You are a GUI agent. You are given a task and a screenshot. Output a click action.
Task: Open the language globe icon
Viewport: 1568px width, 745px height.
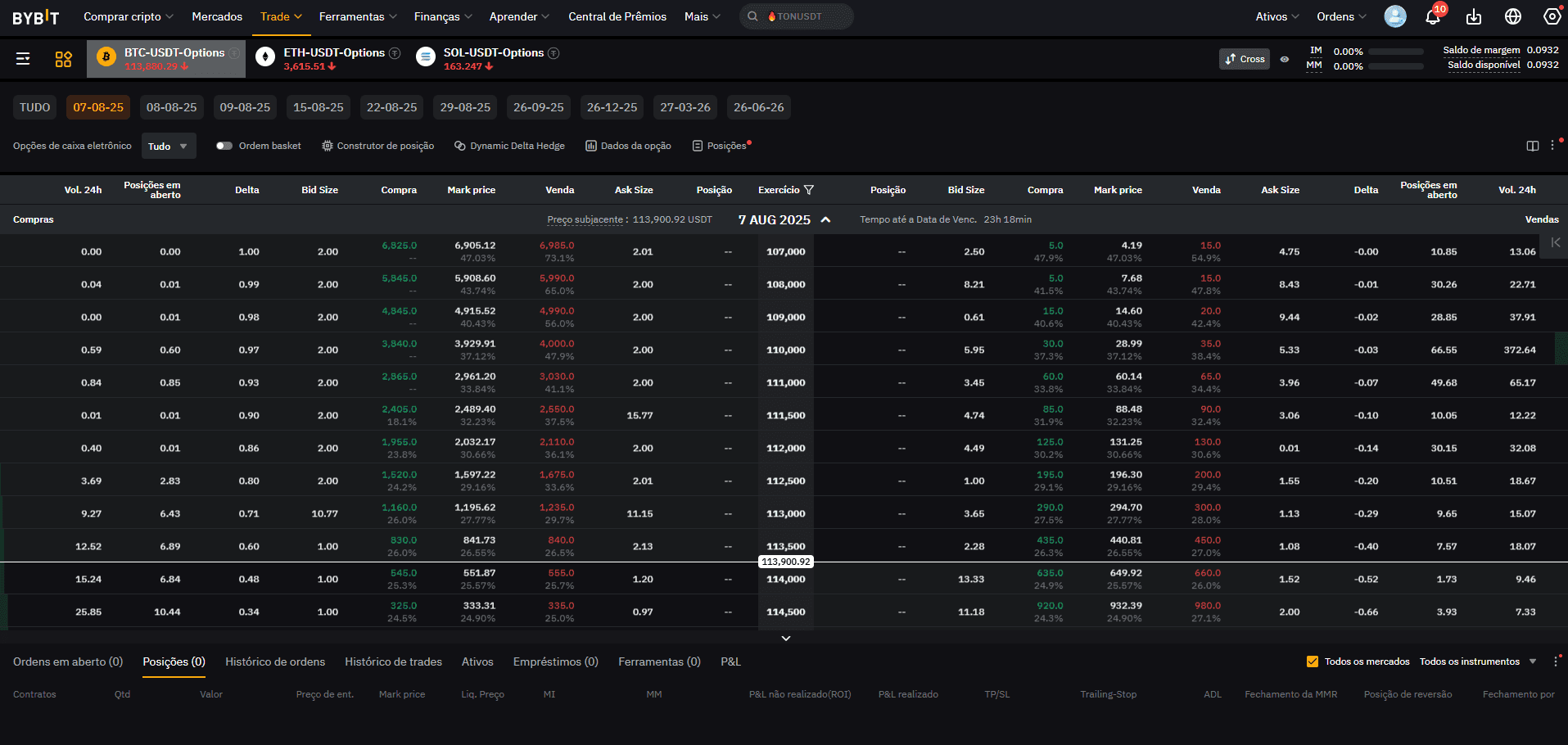point(1513,16)
